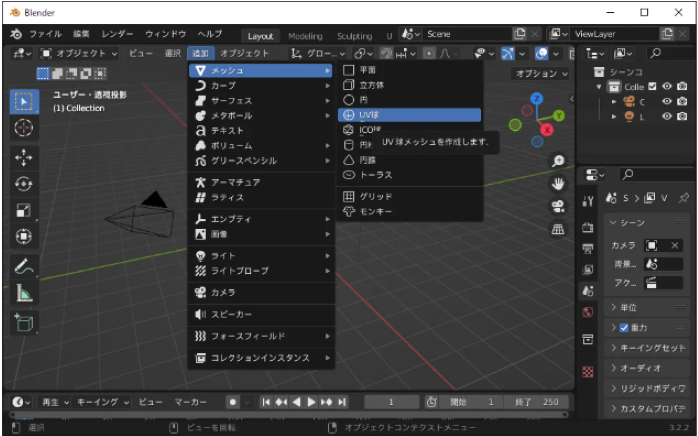698x436 pixels.
Task: Click the hand icon to pan the view
Action: coord(558,184)
